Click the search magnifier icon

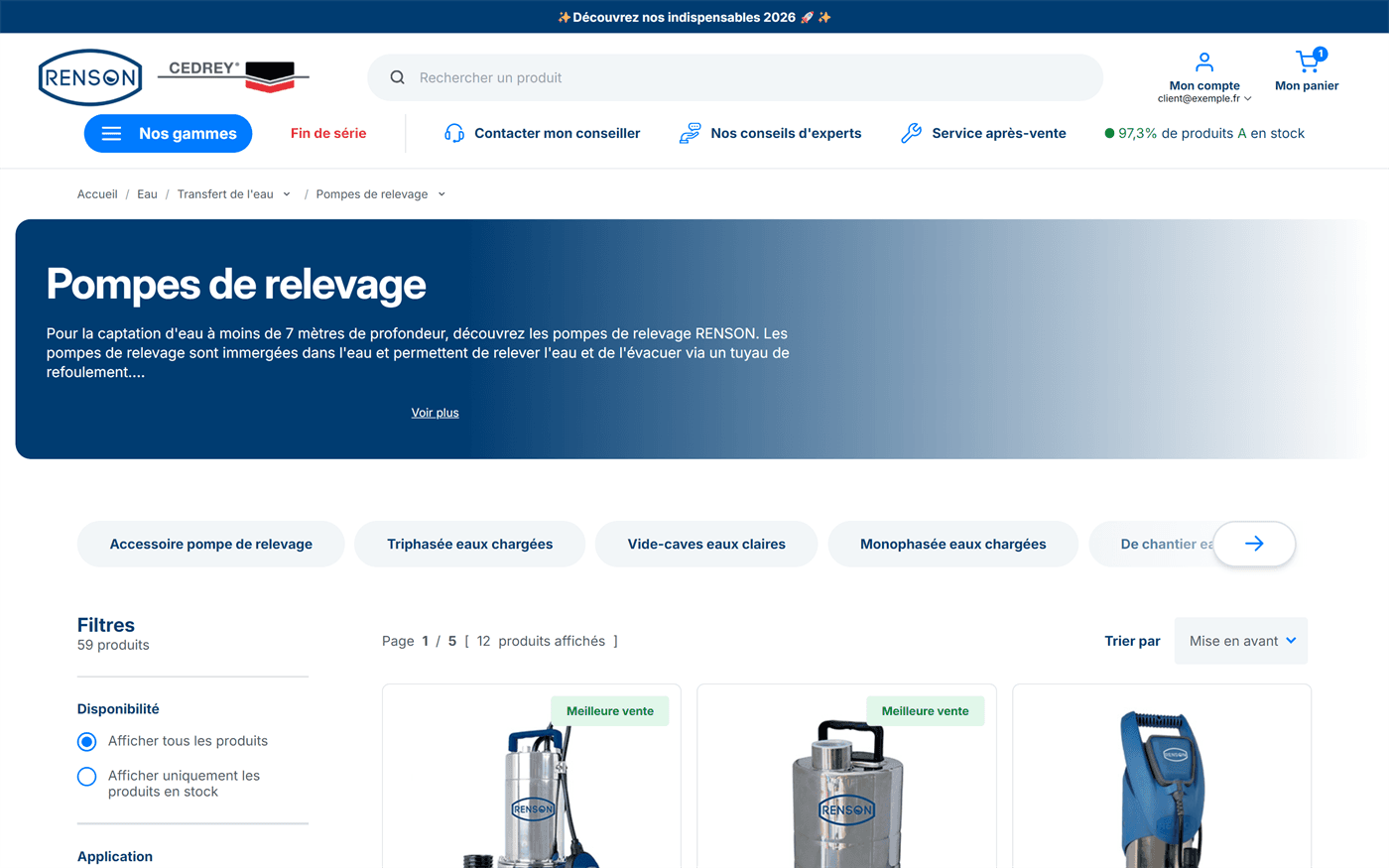coord(397,77)
